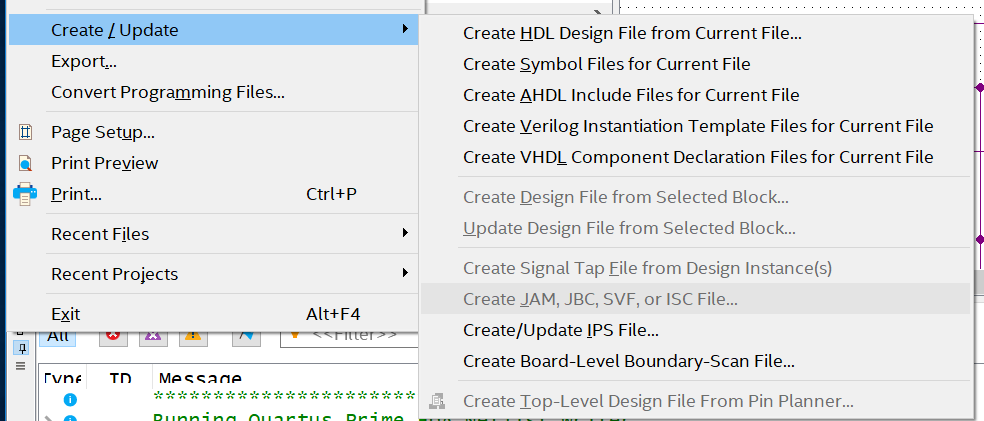Toggle the purple critical warning filter
Screen dimensions: 984x421
[x=153, y=338]
